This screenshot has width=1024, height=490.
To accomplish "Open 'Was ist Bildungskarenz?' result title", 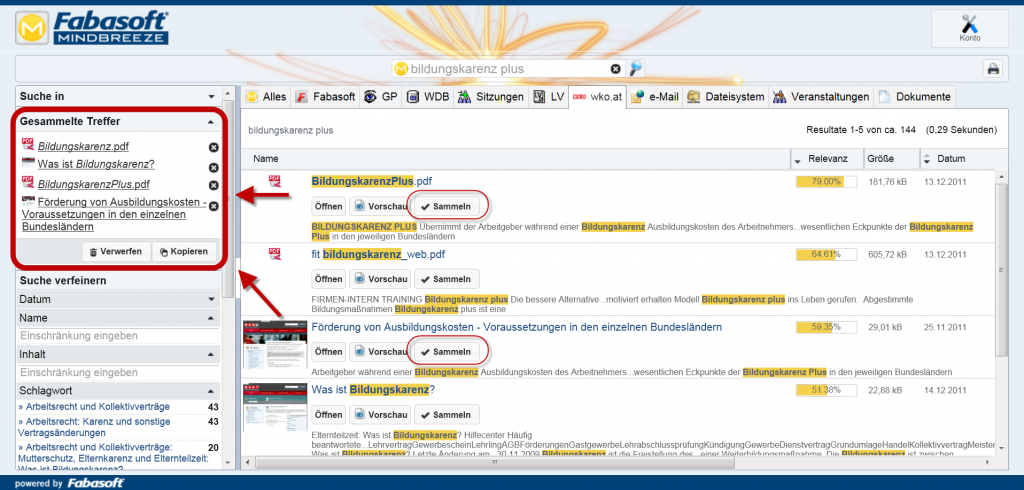I will point(373,390).
